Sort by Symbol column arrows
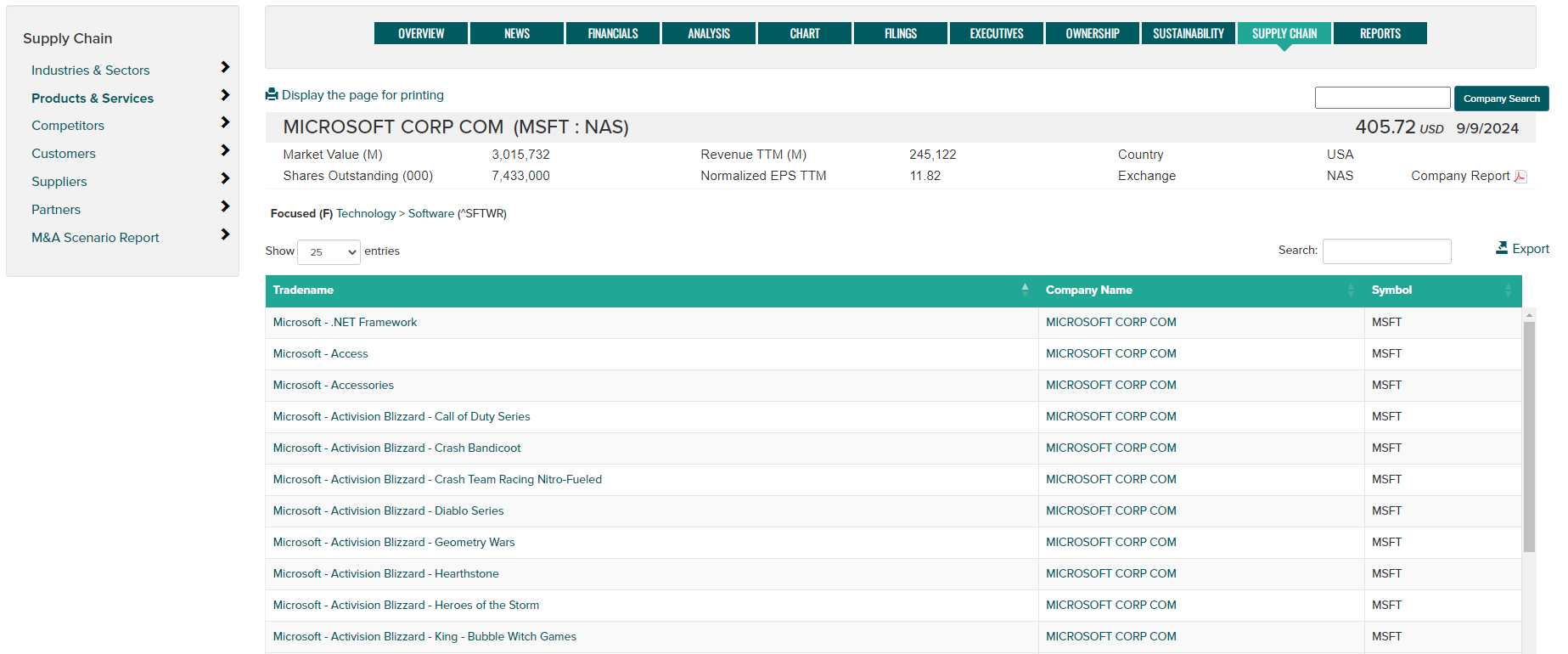This screenshot has height=654, width=1568. (1508, 290)
